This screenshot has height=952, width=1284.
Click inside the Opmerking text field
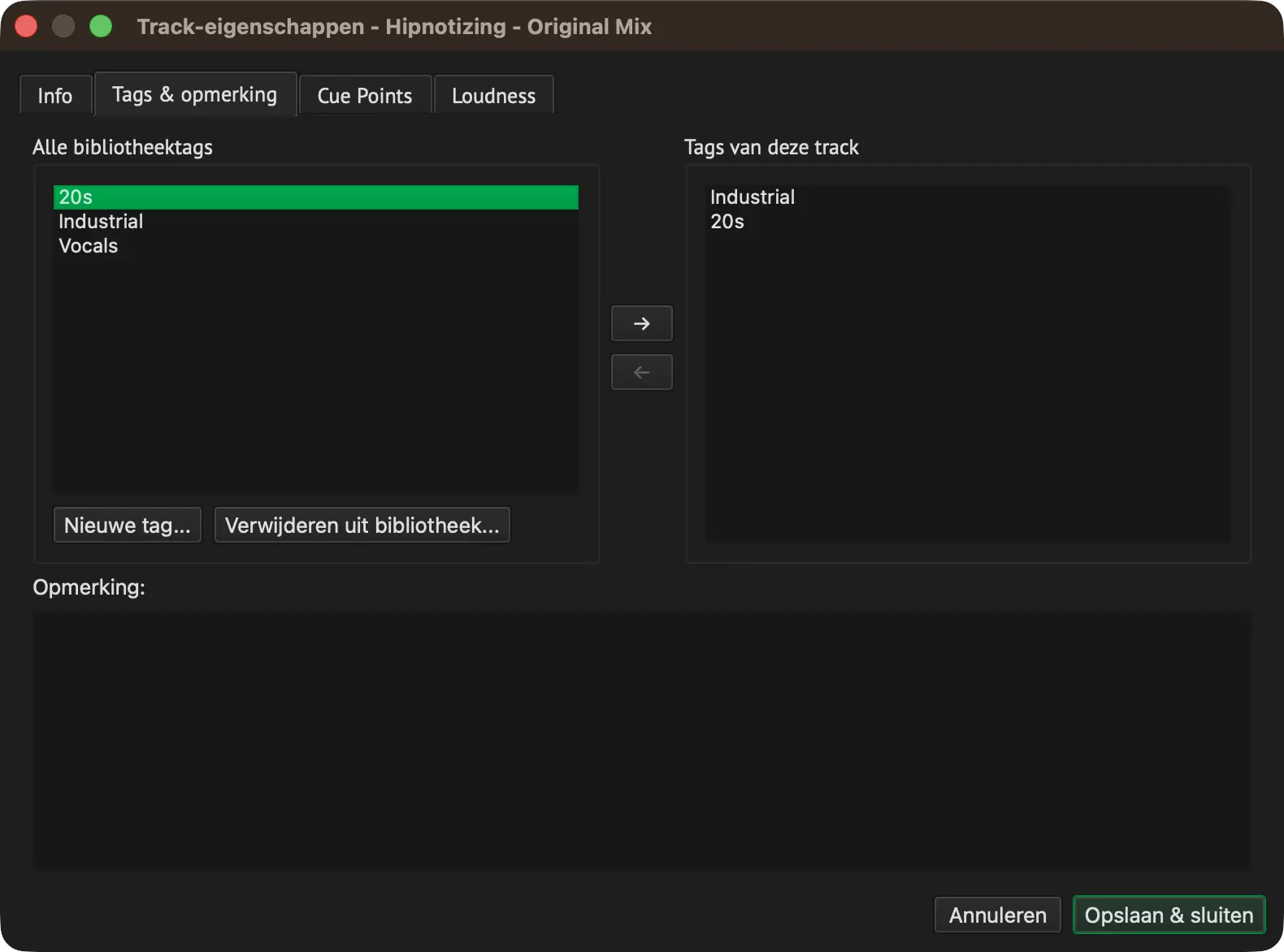(x=642, y=741)
